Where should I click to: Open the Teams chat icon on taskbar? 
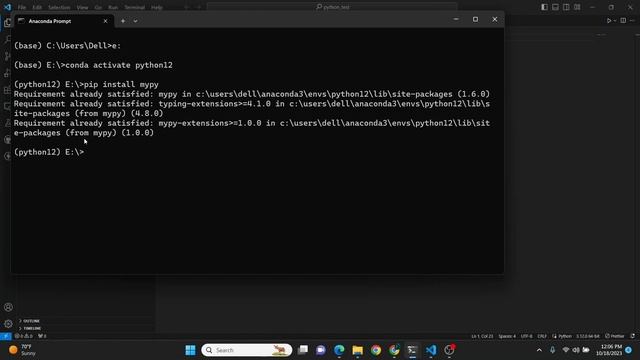(x=321, y=350)
